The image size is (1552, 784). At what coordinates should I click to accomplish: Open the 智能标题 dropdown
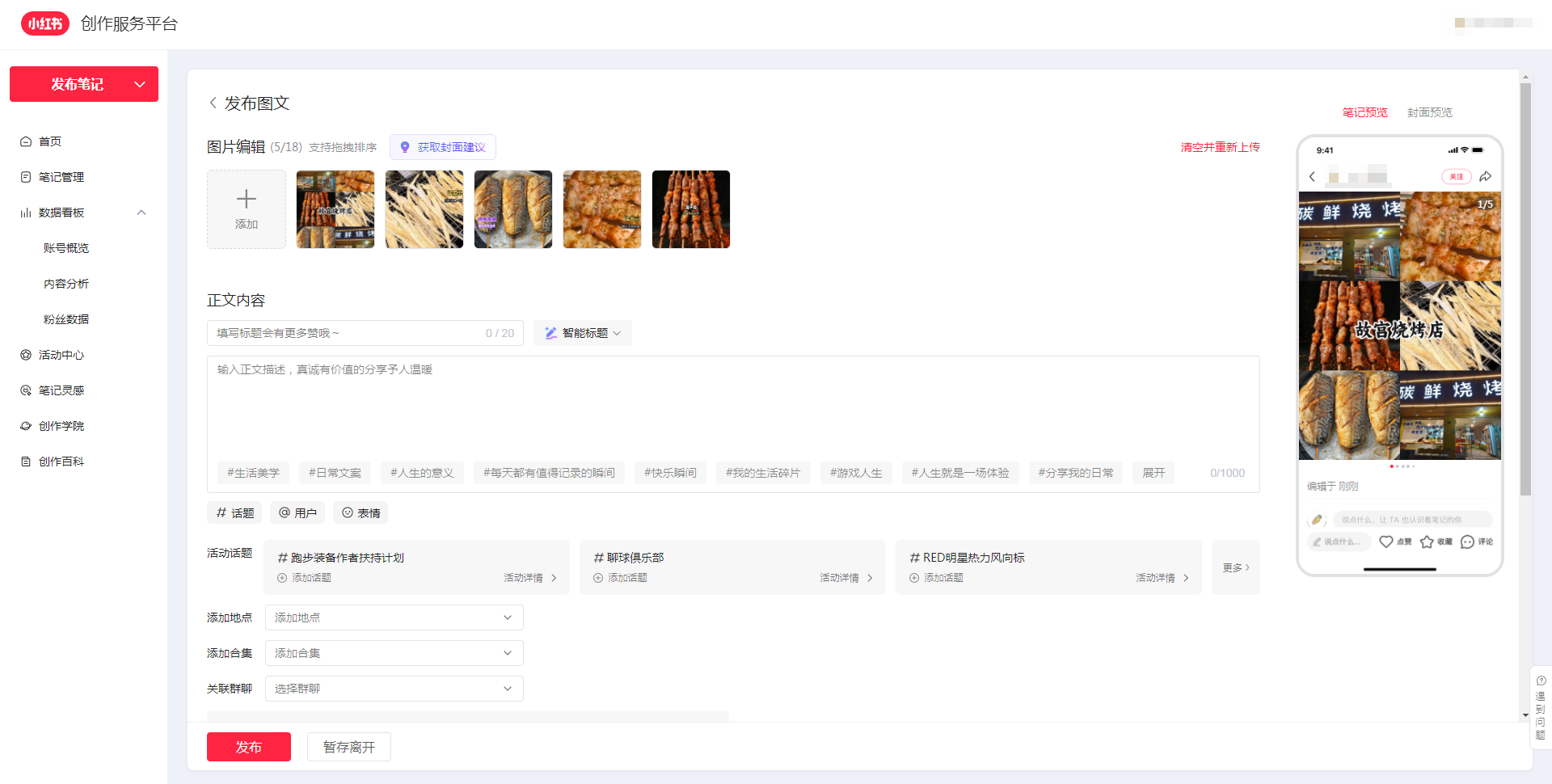[x=583, y=333]
